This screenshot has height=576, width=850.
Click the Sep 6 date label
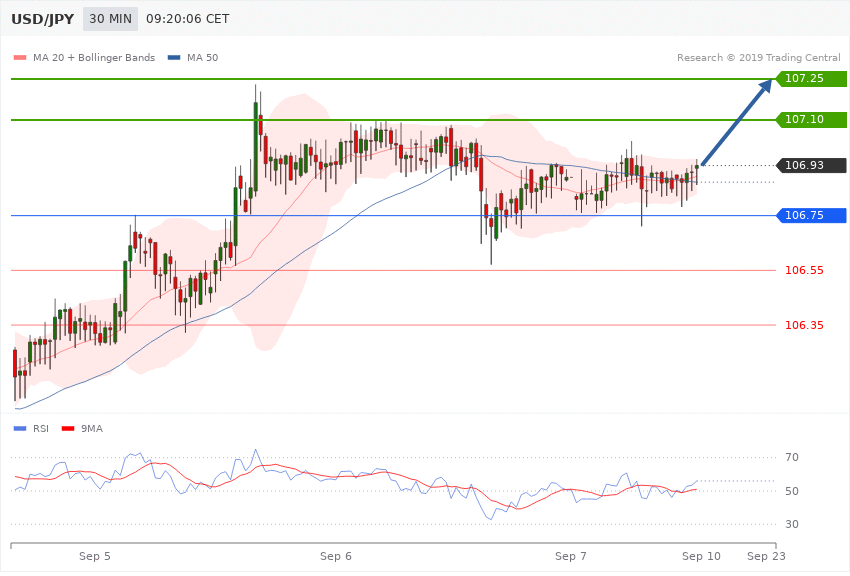coord(336,556)
